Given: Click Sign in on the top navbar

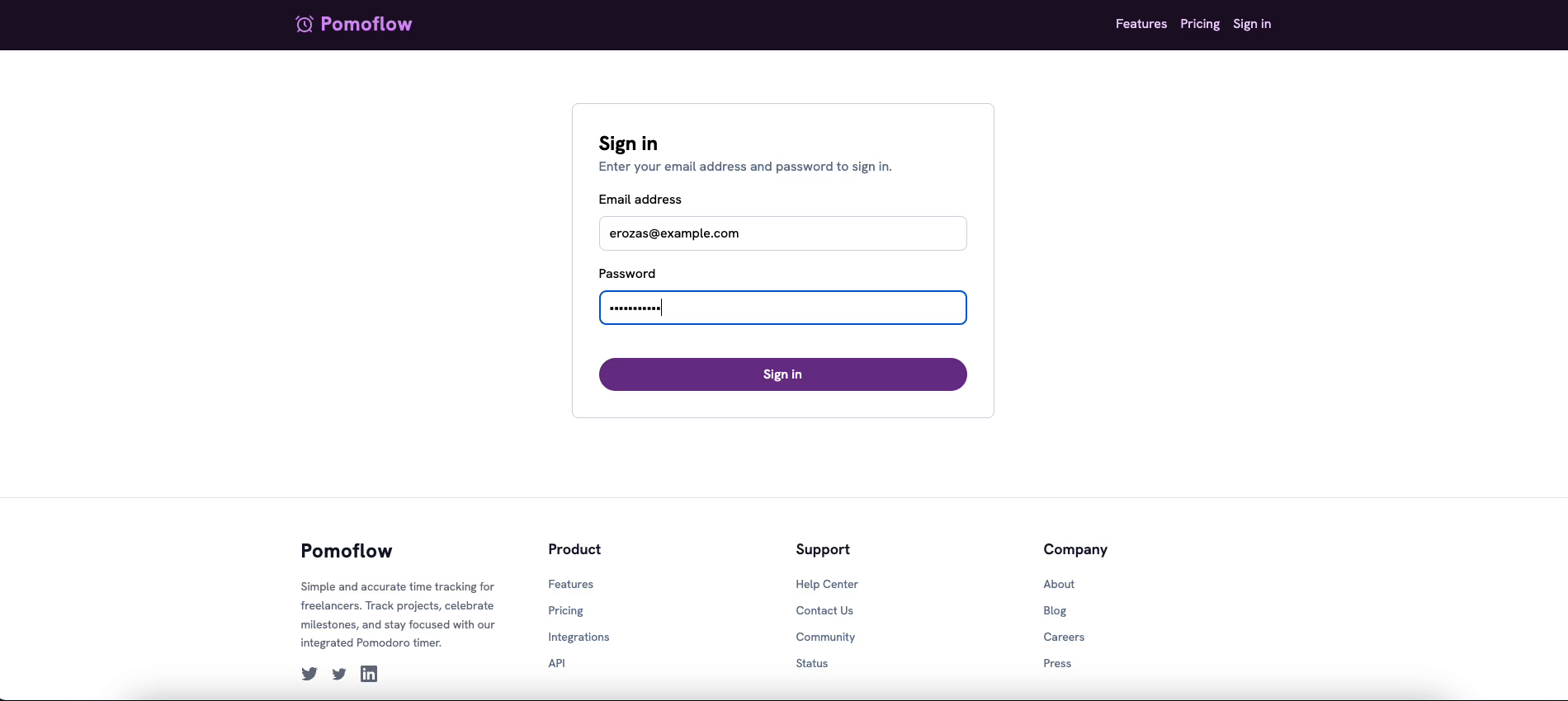Looking at the screenshot, I should pos(1251,24).
